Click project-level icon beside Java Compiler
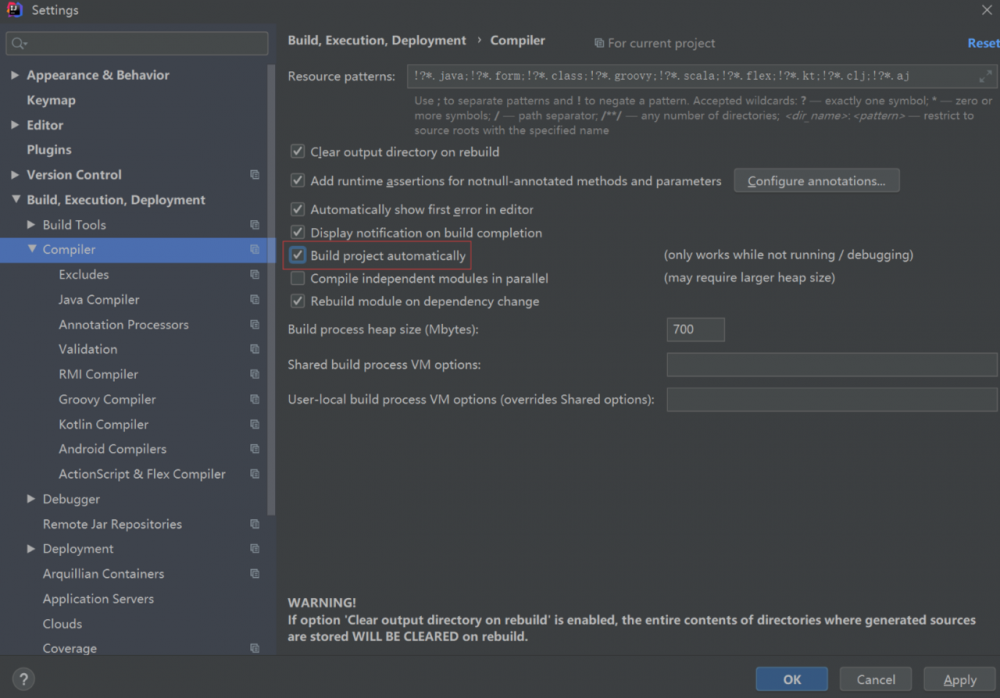This screenshot has width=1000, height=698. [x=255, y=300]
